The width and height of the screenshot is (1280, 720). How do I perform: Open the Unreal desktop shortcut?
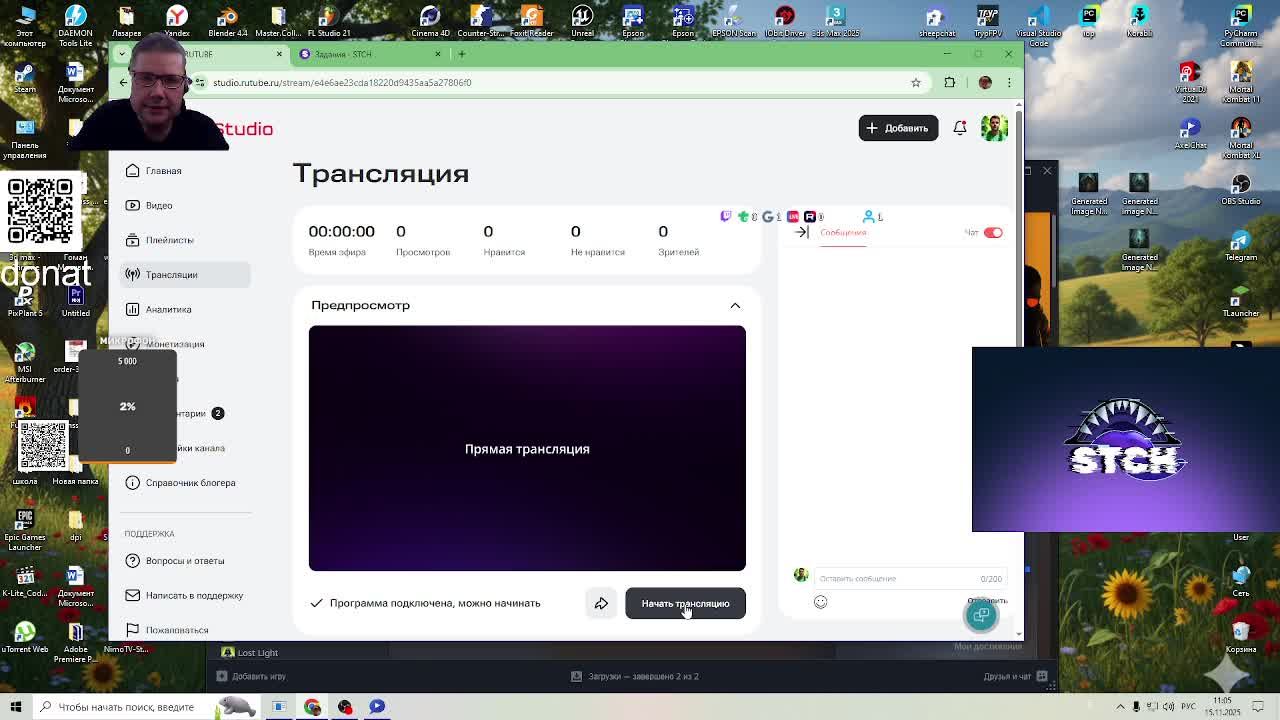(582, 21)
